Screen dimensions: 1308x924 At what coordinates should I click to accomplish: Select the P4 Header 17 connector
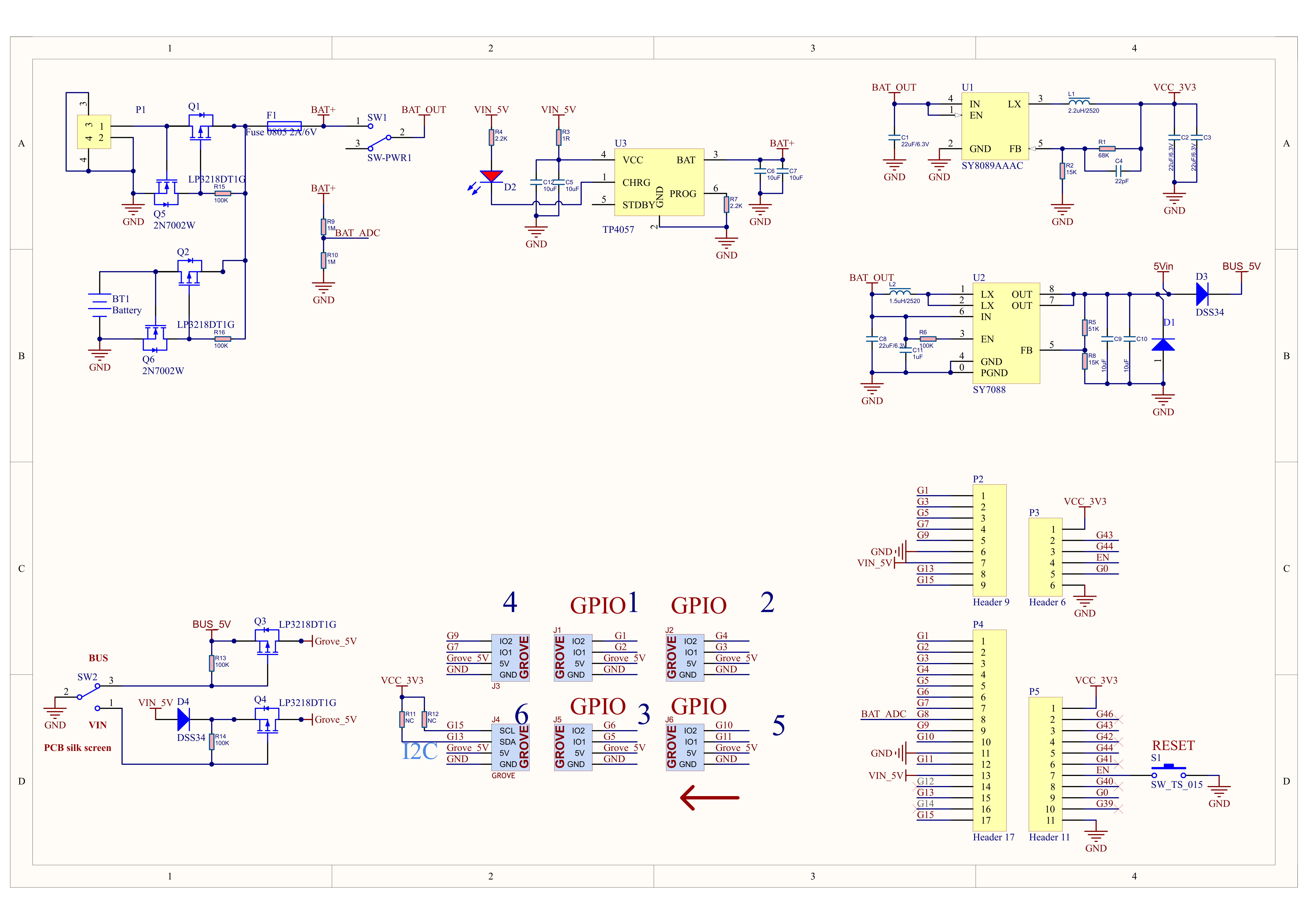coord(989,730)
